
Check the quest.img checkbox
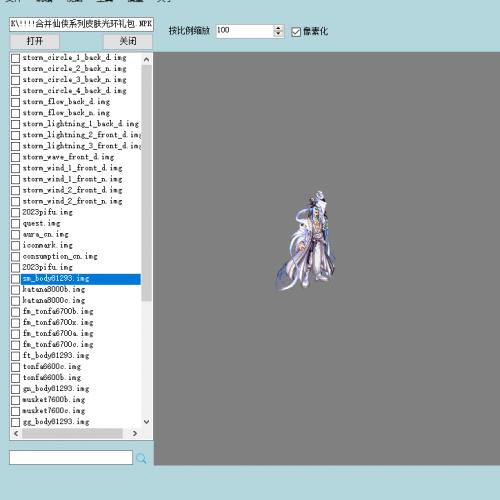click(x=16, y=223)
